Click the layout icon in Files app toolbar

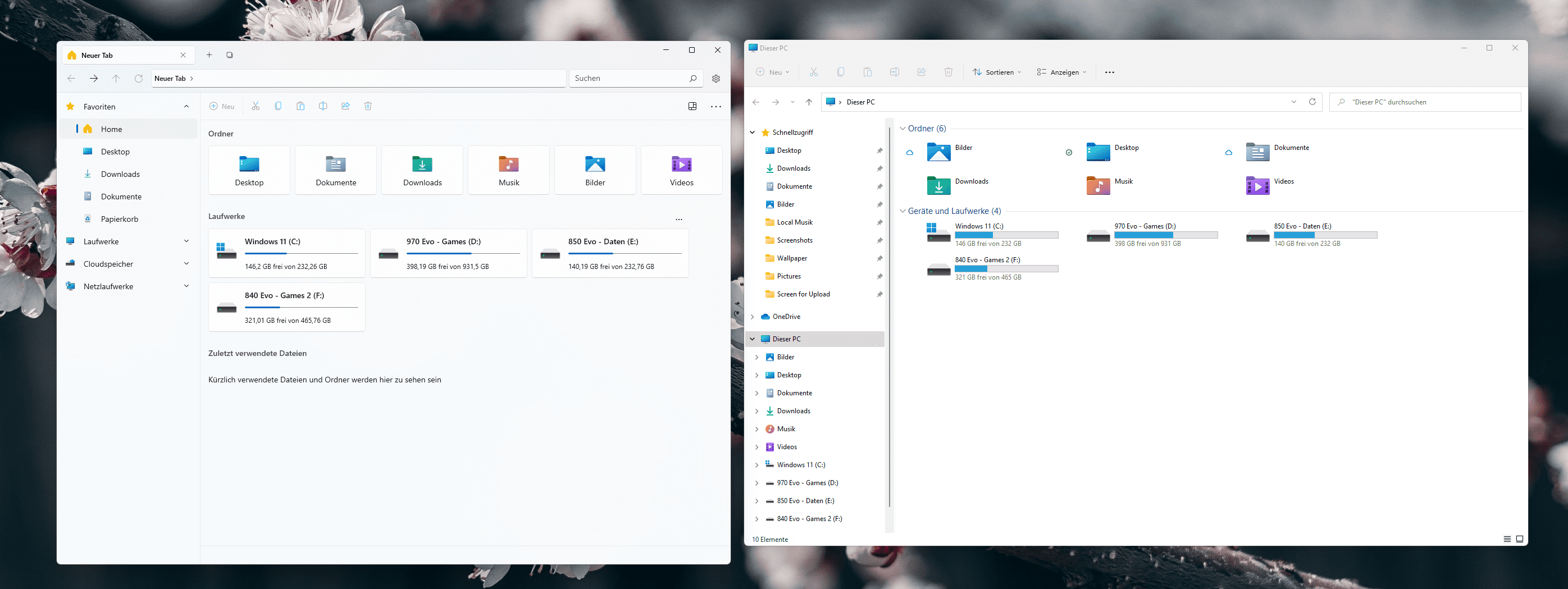(x=692, y=106)
